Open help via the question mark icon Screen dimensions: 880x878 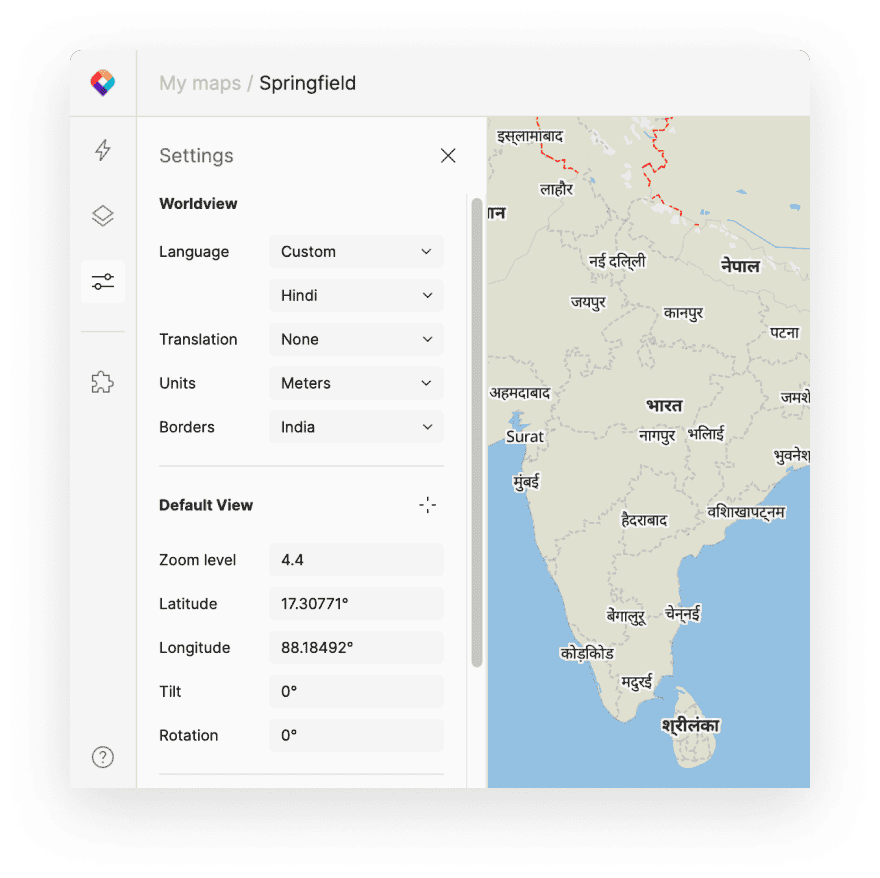point(102,757)
